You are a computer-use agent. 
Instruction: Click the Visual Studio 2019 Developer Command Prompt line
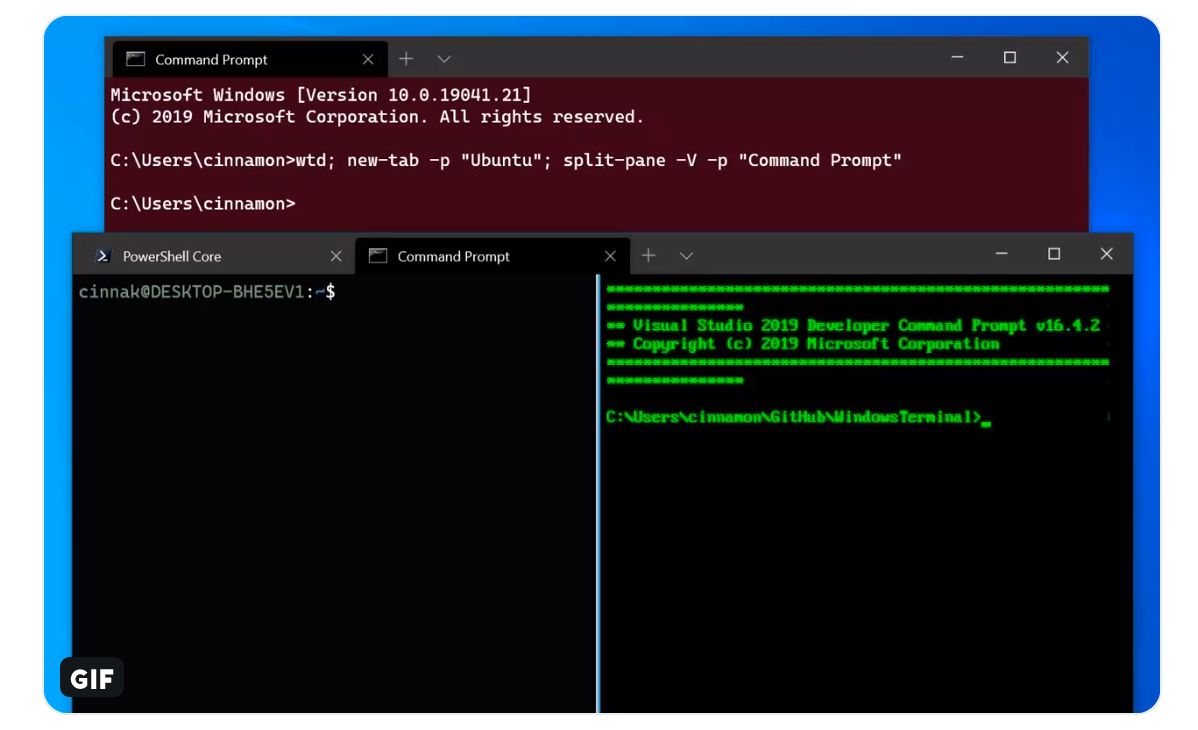(x=853, y=326)
